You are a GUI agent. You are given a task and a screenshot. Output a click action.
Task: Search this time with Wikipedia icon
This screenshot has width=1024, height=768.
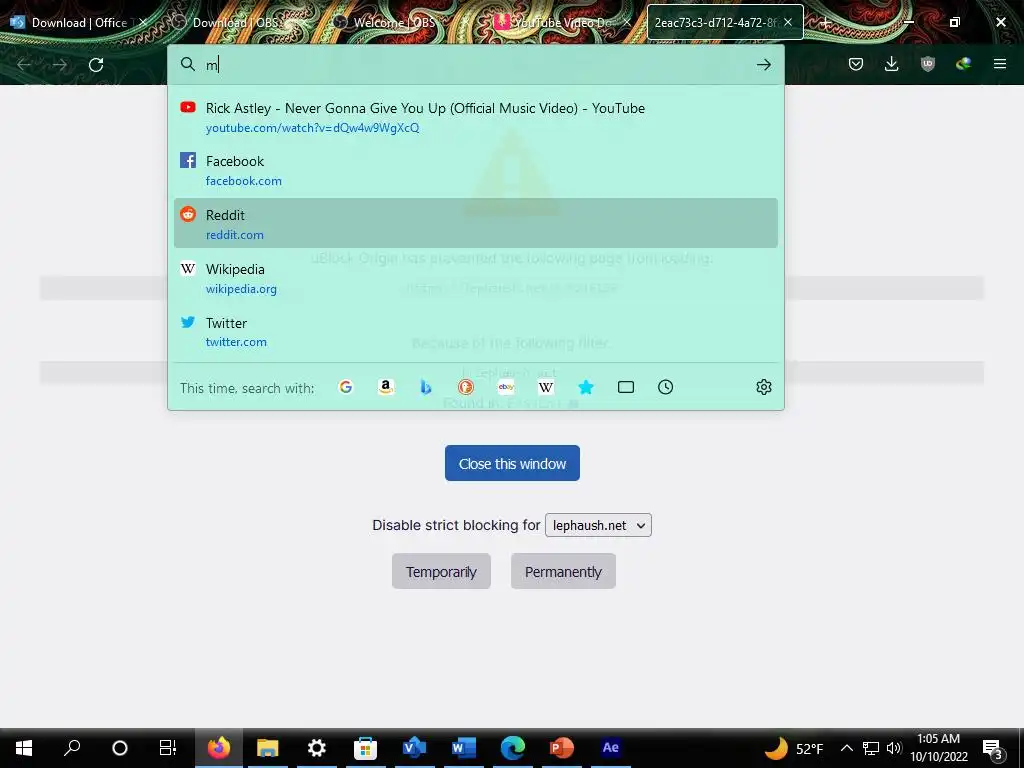(x=546, y=387)
